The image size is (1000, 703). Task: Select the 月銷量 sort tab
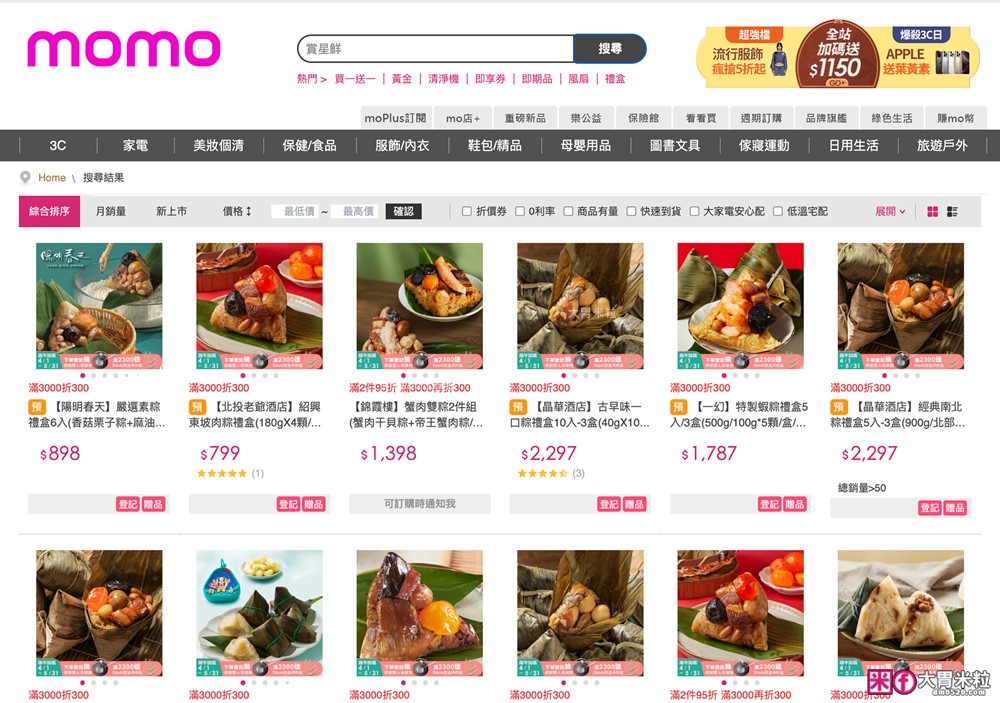(x=111, y=211)
